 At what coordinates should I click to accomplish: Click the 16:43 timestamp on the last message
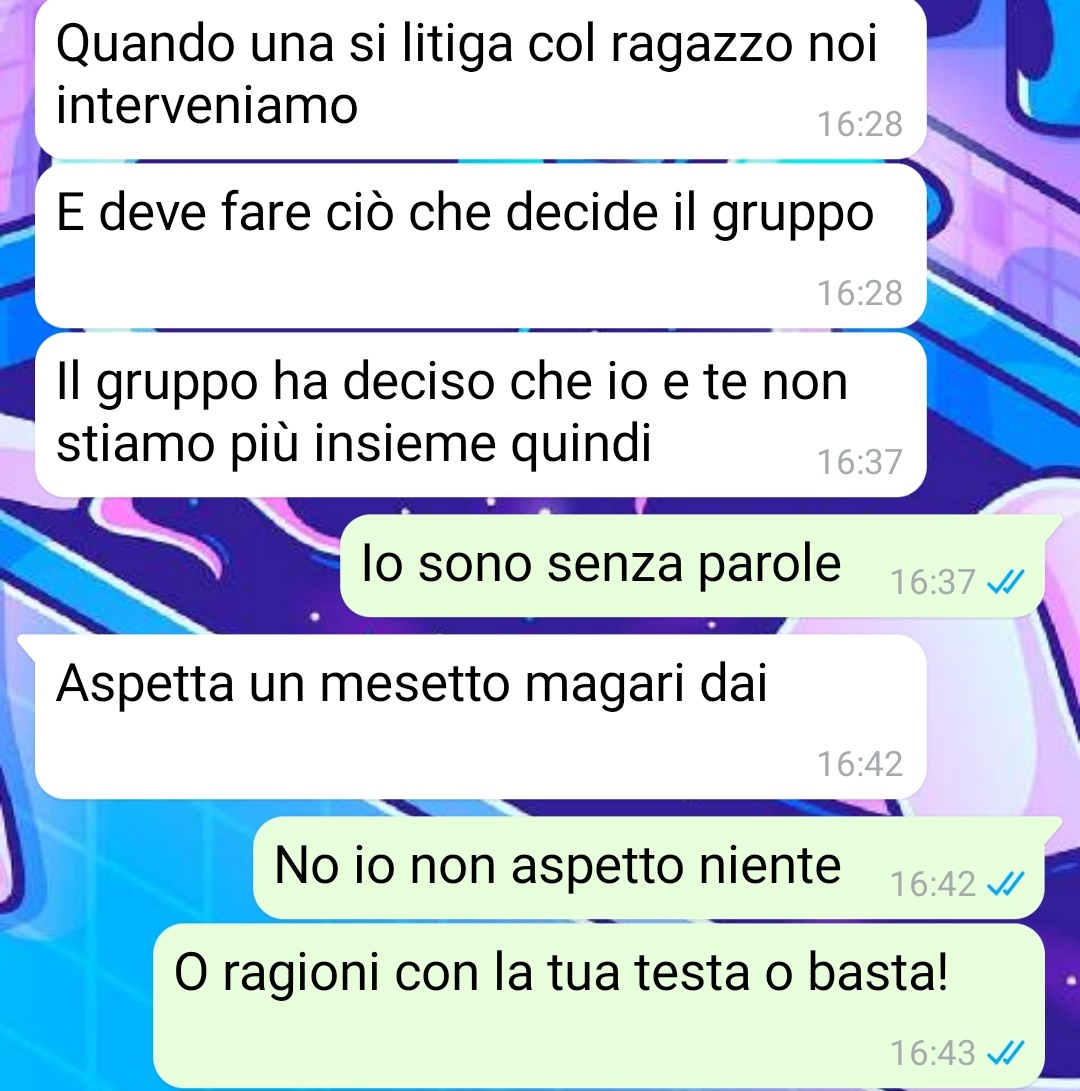point(932,1053)
